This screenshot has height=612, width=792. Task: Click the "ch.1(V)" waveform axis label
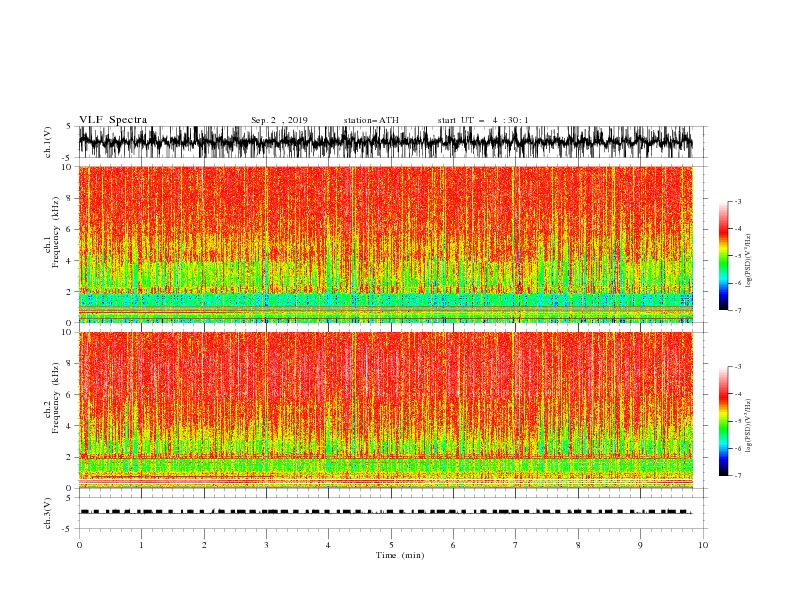tap(48, 142)
